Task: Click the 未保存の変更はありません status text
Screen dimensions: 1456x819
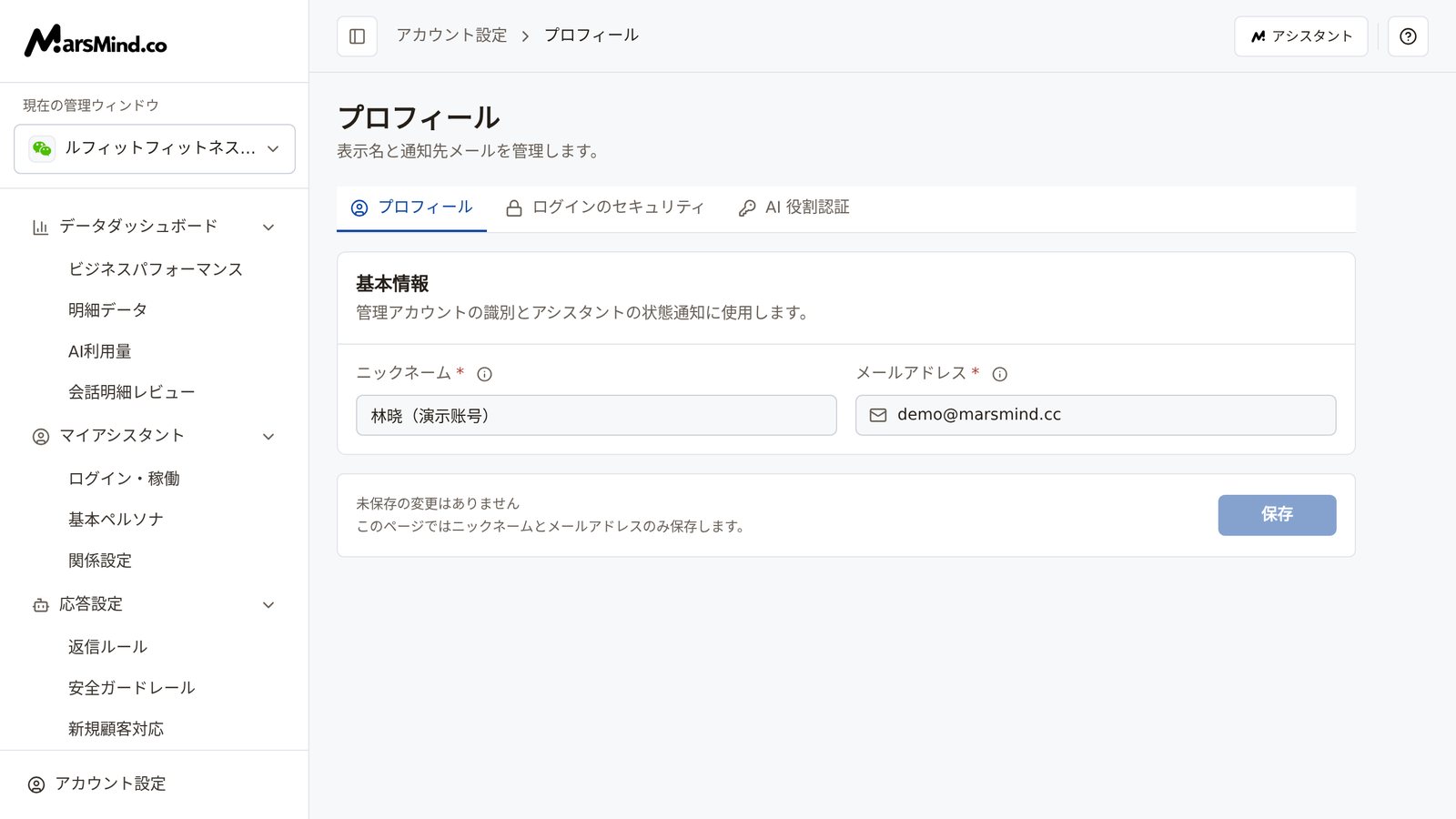Action: [x=438, y=503]
